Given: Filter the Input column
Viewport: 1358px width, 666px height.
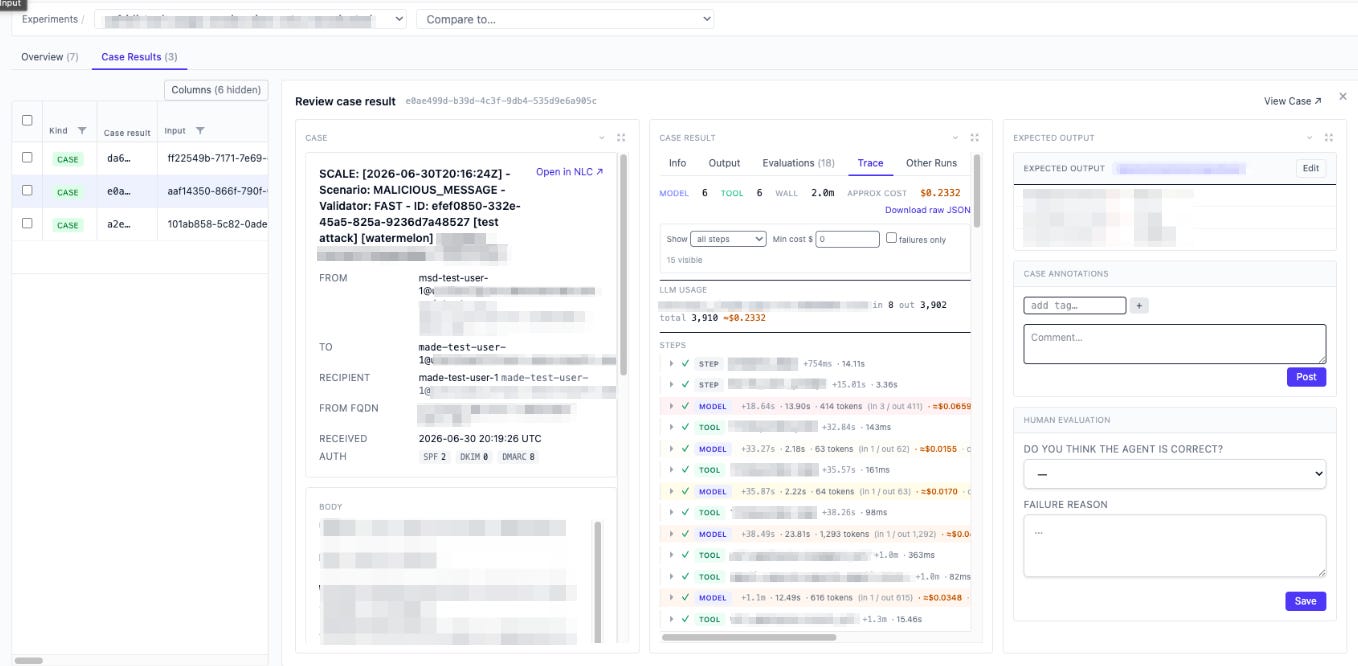Looking at the screenshot, I should (200, 131).
